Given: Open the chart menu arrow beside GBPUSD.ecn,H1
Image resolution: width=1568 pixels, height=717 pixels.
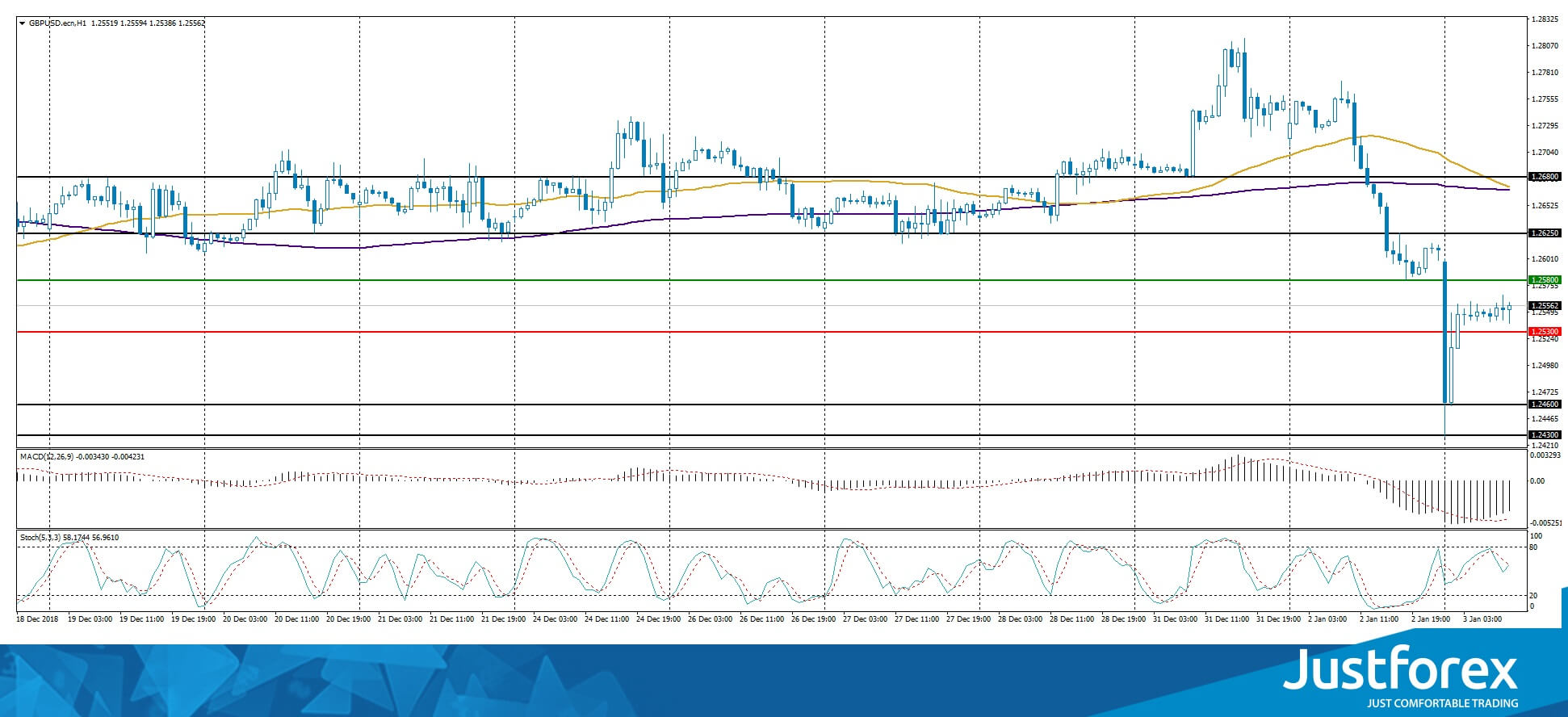Looking at the screenshot, I should pyautogui.click(x=22, y=23).
